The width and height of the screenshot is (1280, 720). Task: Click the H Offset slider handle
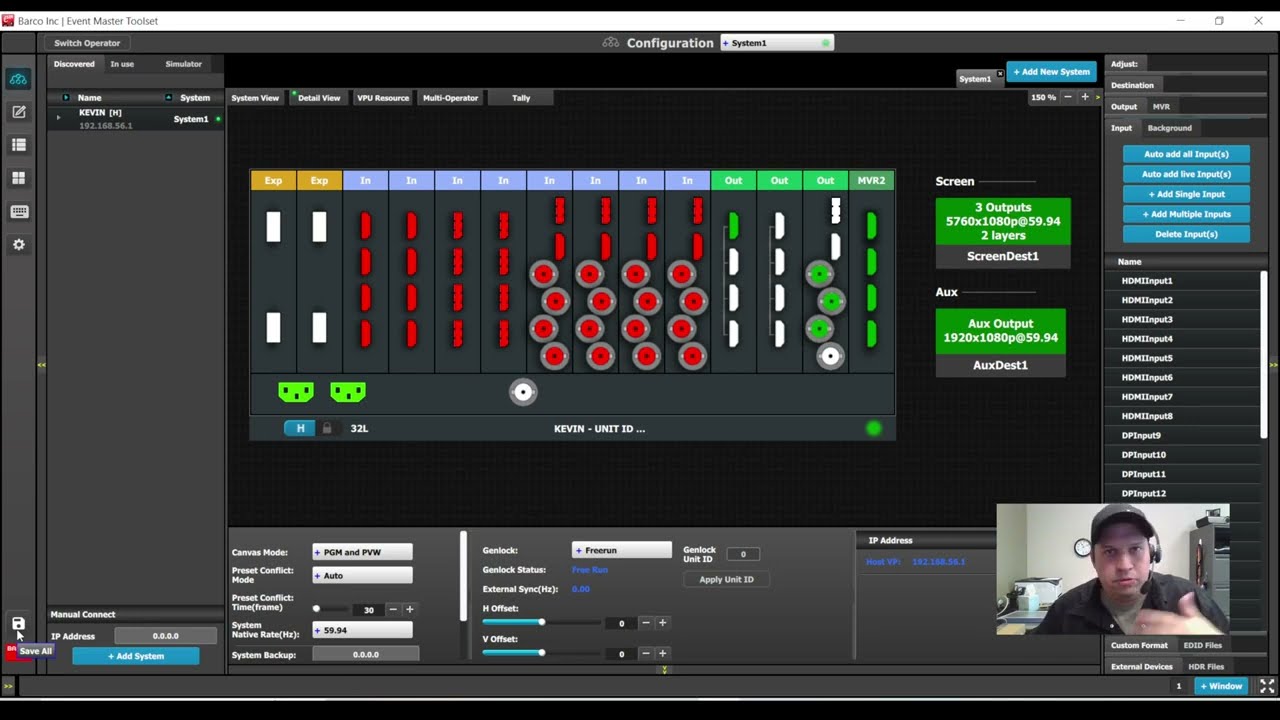click(x=542, y=623)
